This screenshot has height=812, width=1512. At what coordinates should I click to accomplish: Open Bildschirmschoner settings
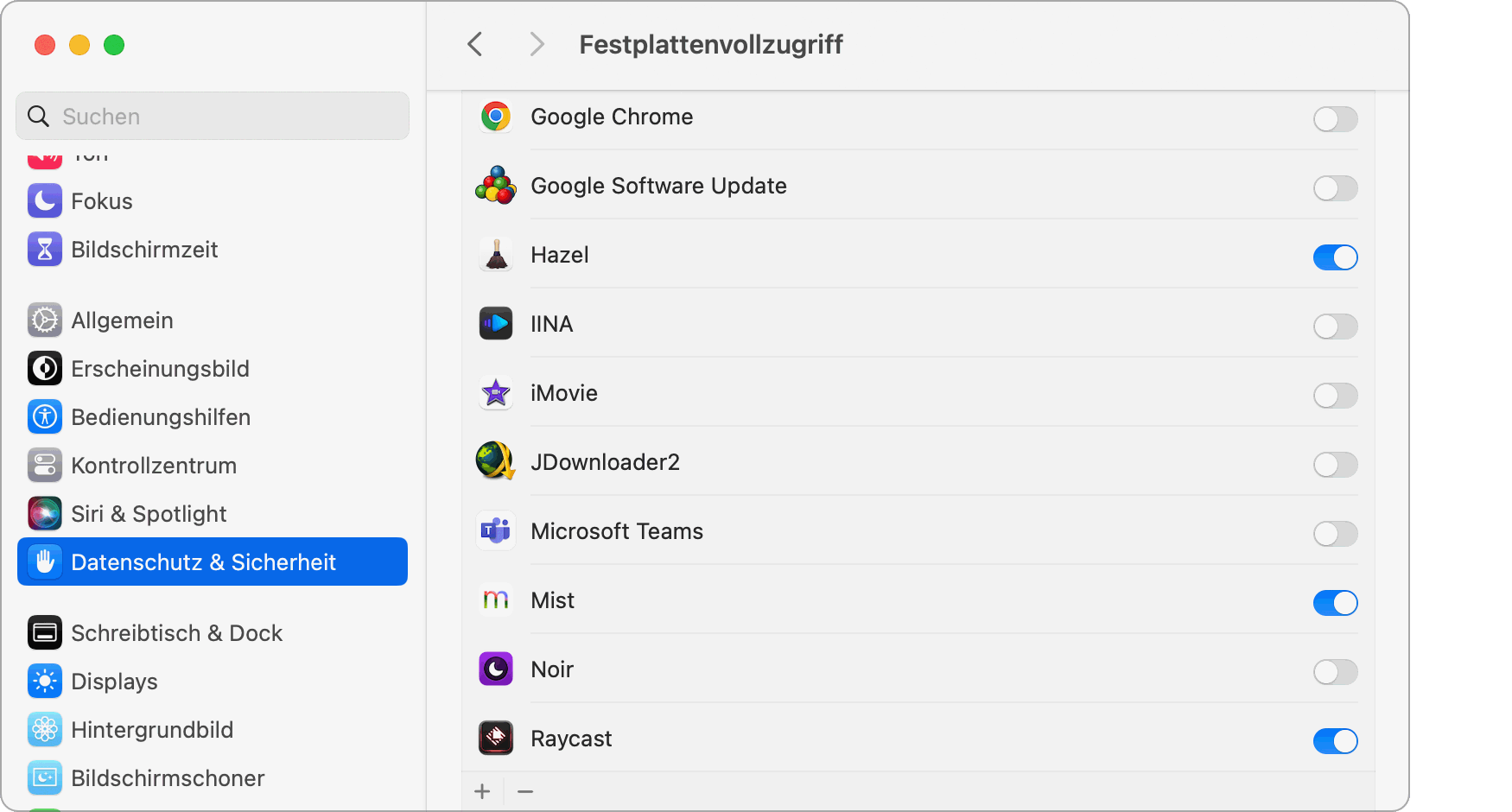point(213,778)
